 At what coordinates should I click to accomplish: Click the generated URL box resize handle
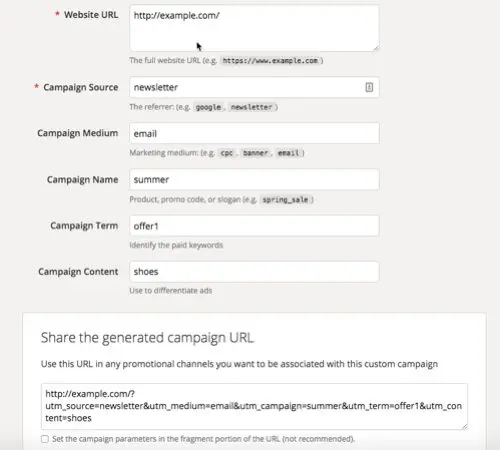pos(464,426)
